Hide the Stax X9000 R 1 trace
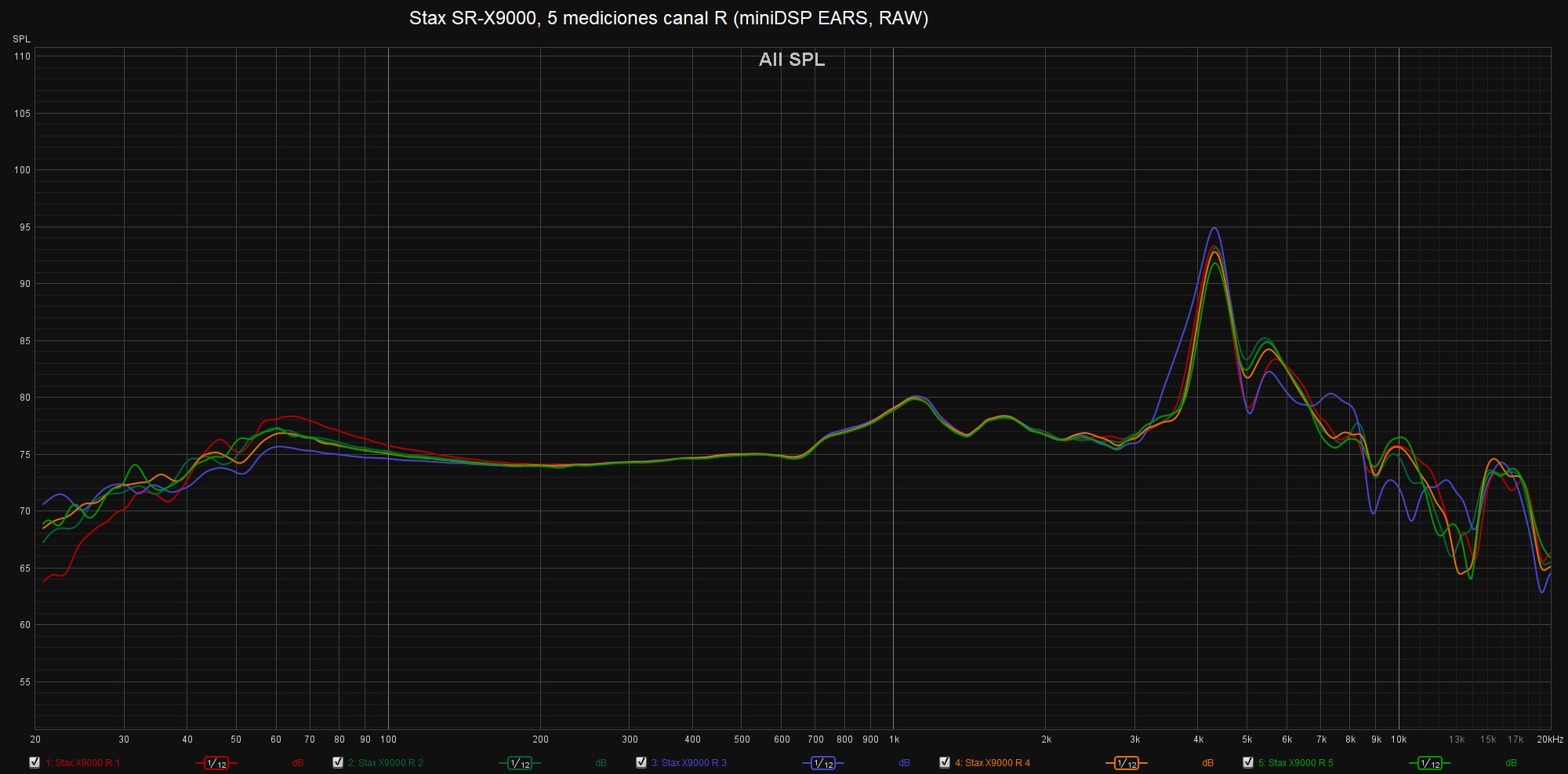1568x774 pixels. 34,762
